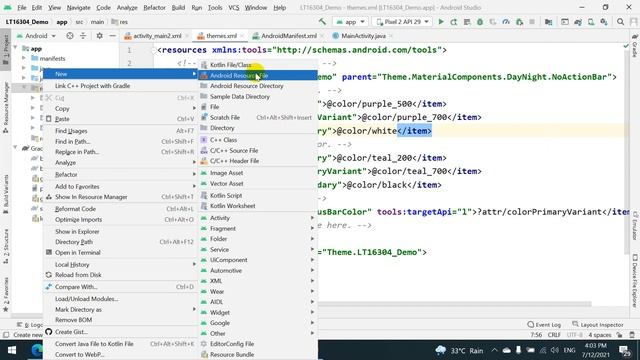
Task: Click the Apply Changes and Restart Activity icon
Action: coord(453,22)
